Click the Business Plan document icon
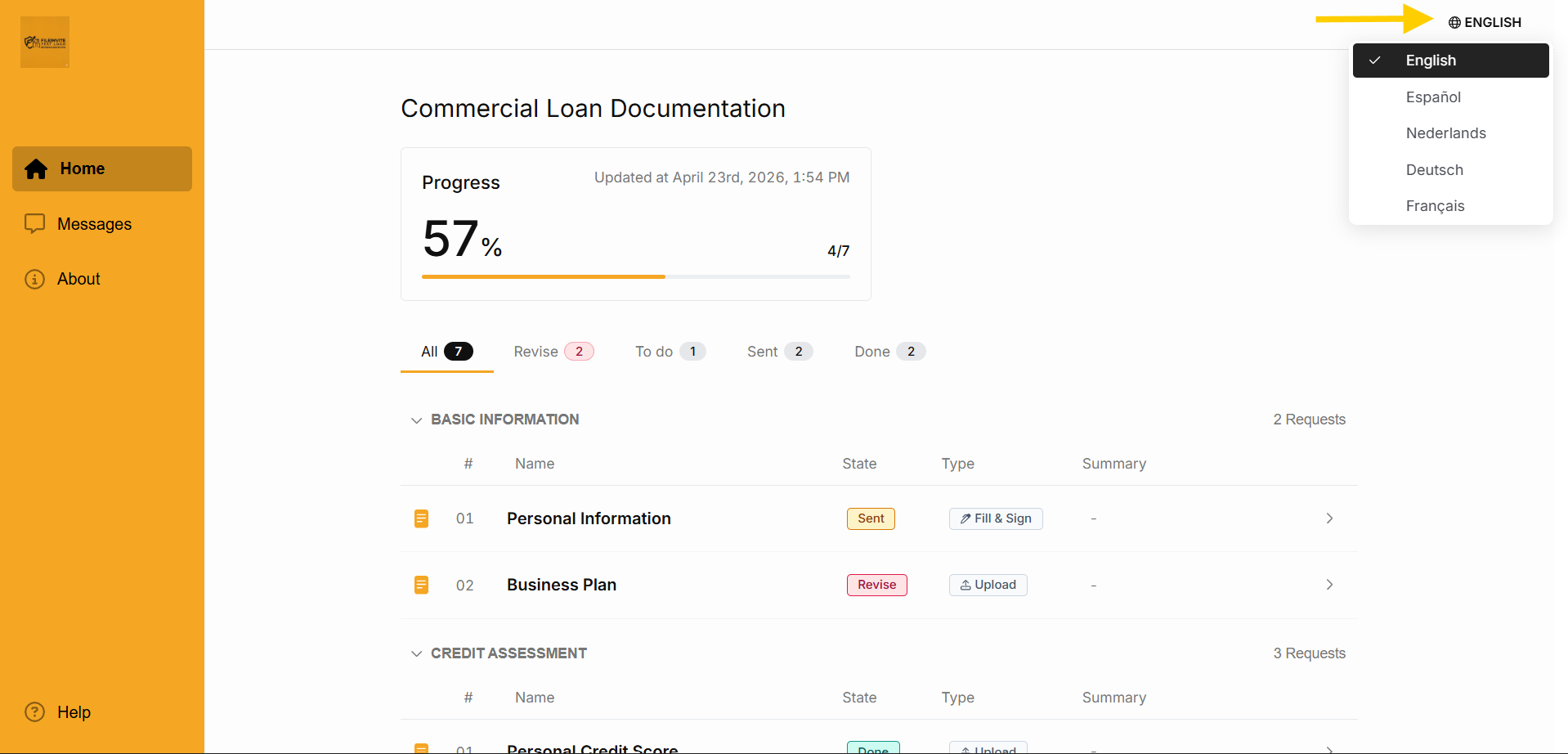 click(x=421, y=585)
